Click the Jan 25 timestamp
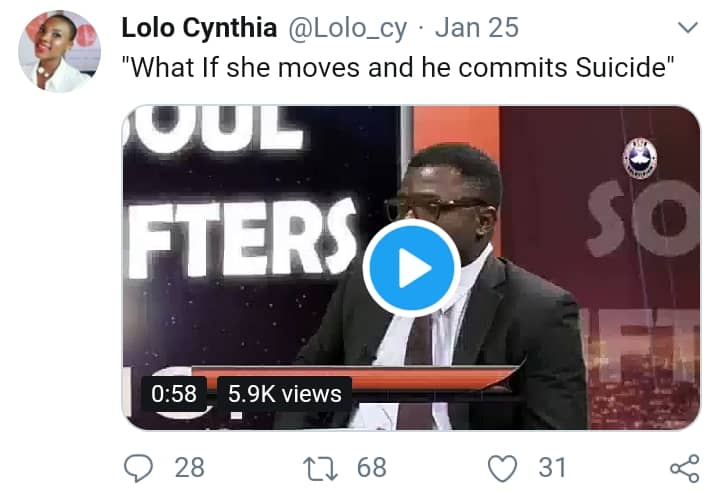Screen dimensions: 720x493 pyautogui.click(x=477, y=28)
